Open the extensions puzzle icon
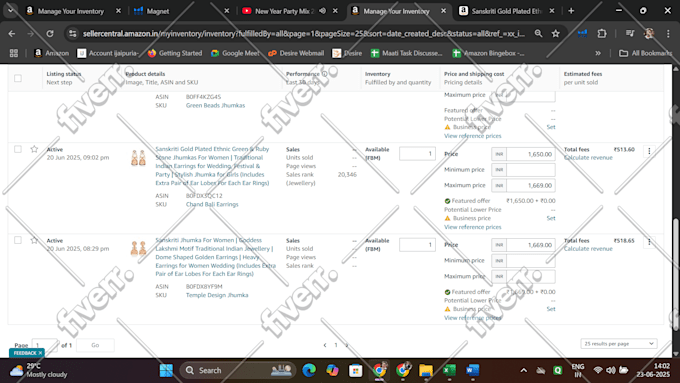The height and width of the screenshot is (383, 680). (x=602, y=33)
